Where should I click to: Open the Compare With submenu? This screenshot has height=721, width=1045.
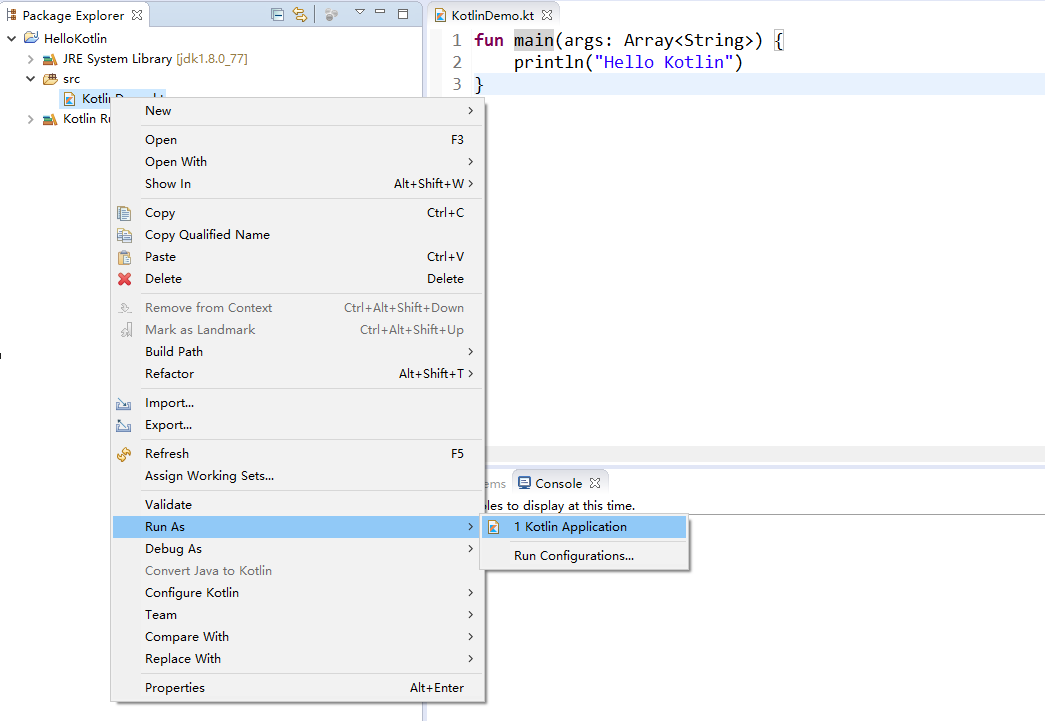[297, 637]
